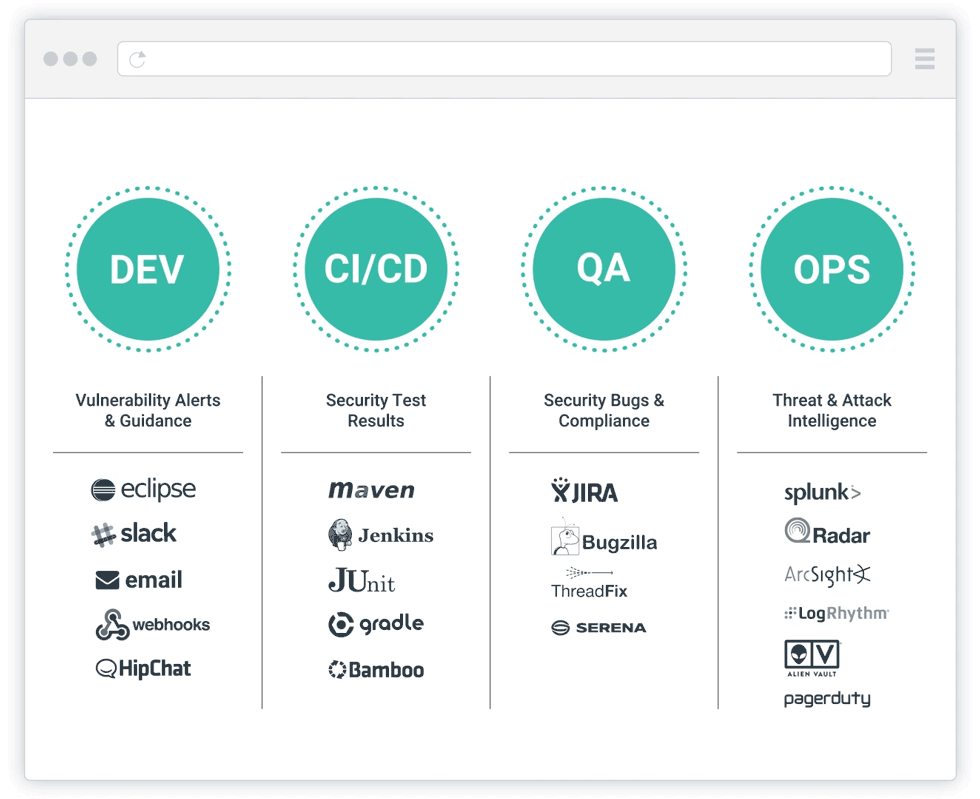Screen dimensions: 980x799
Task: Open the Jenkins logo
Action: tap(381, 535)
